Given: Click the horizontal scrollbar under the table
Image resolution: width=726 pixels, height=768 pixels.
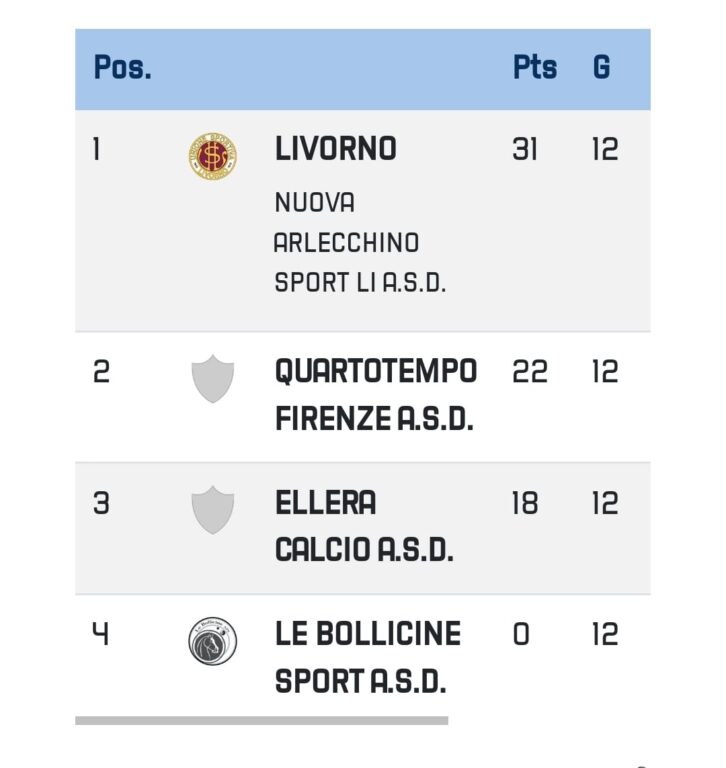Looking at the screenshot, I should tap(261, 720).
